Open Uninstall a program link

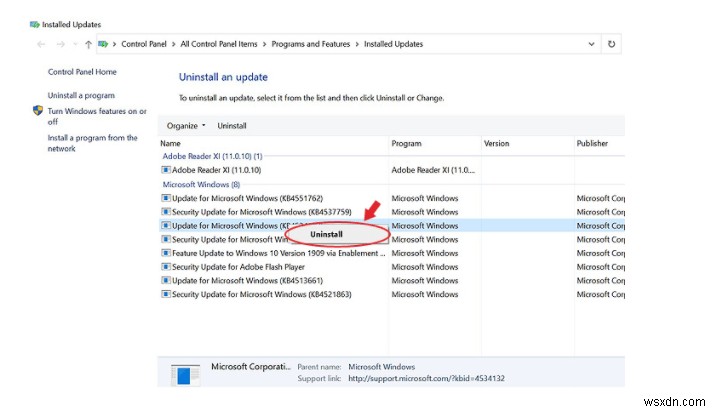pyautogui.click(x=81, y=95)
